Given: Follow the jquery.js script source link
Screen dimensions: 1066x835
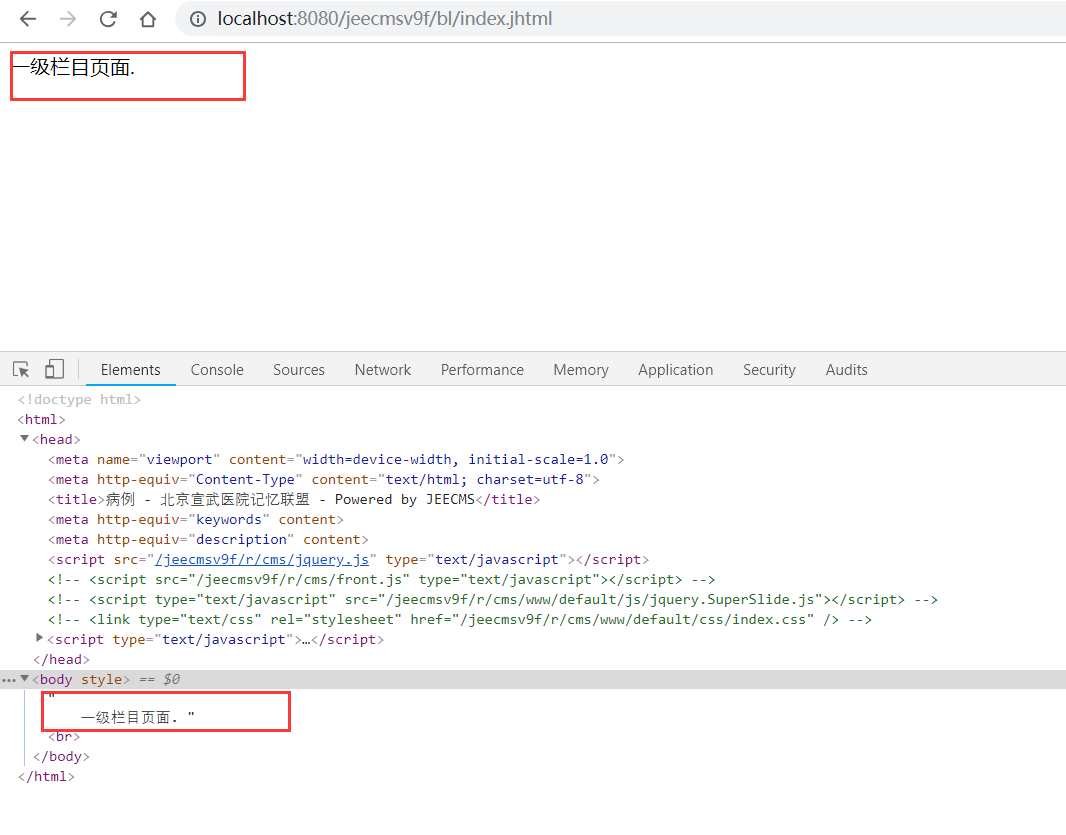Looking at the screenshot, I should (264, 560).
